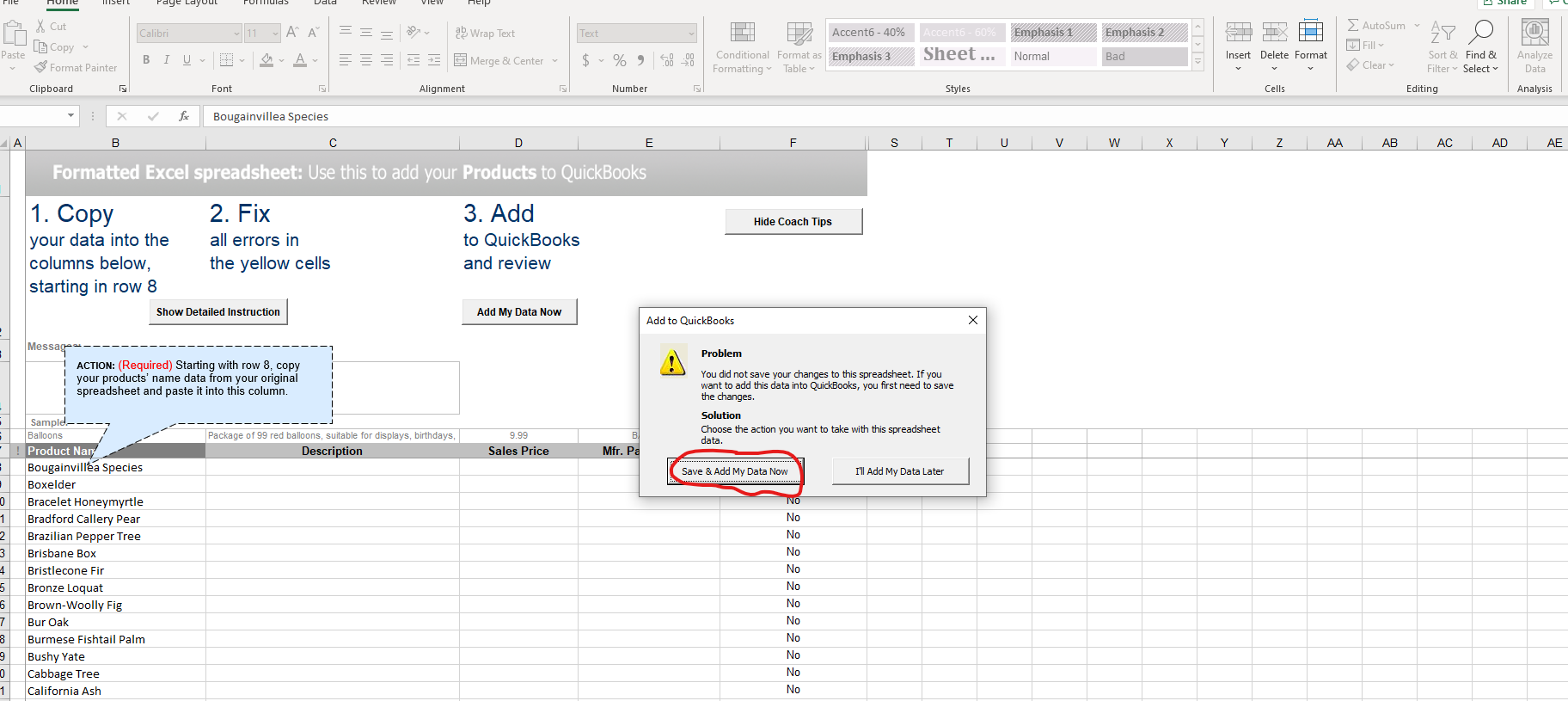Apply Percent Style
Viewport: 1568px width, 701px height.
620,60
